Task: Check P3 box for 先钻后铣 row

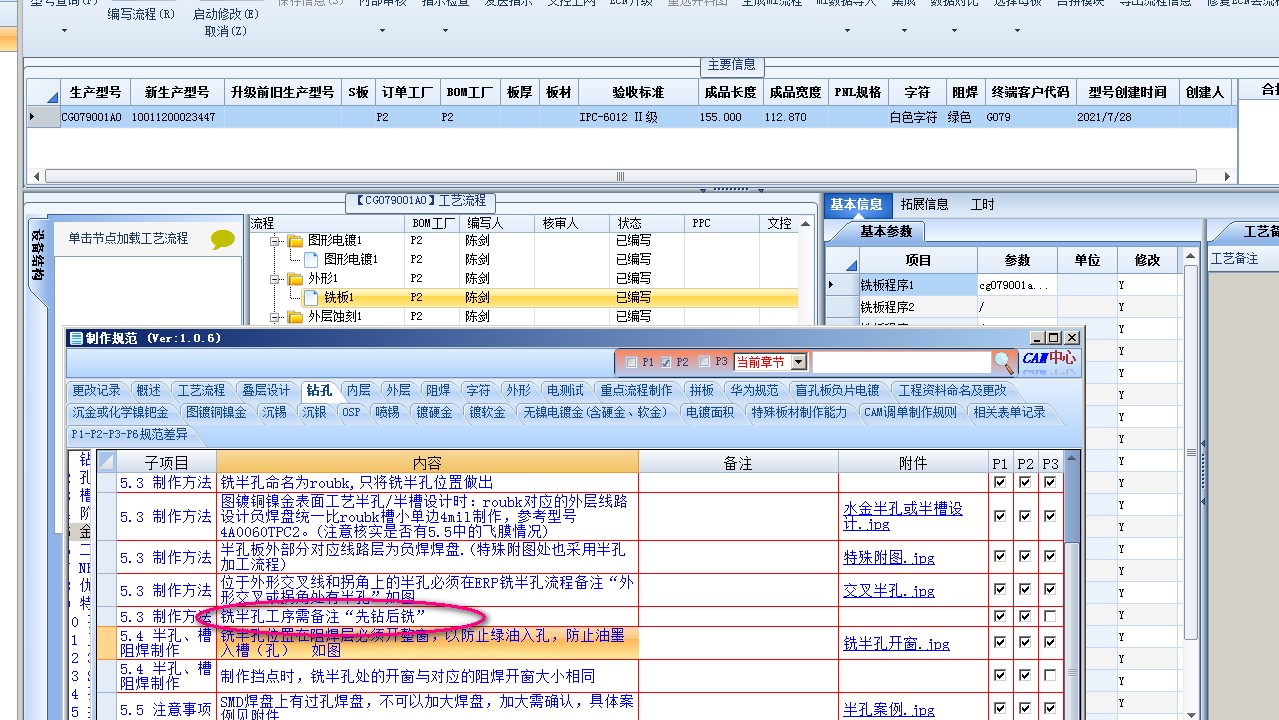Action: click(x=1049, y=616)
